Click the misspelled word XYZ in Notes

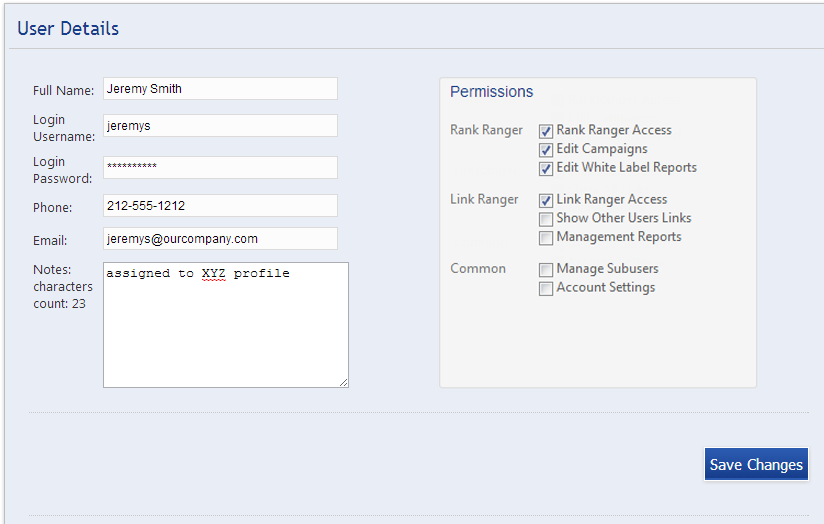click(214, 274)
